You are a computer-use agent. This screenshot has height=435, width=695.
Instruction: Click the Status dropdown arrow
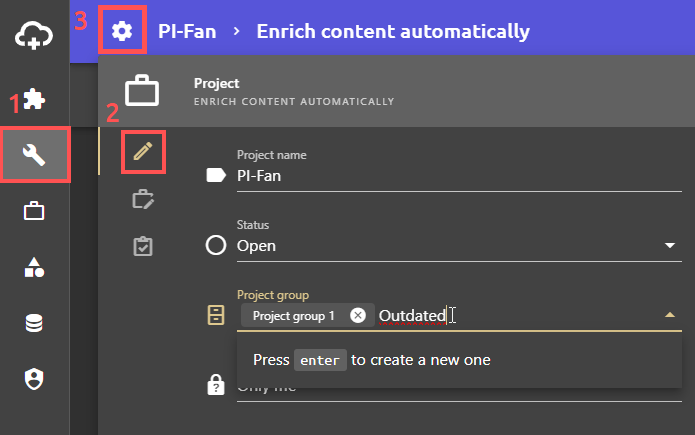(670, 246)
